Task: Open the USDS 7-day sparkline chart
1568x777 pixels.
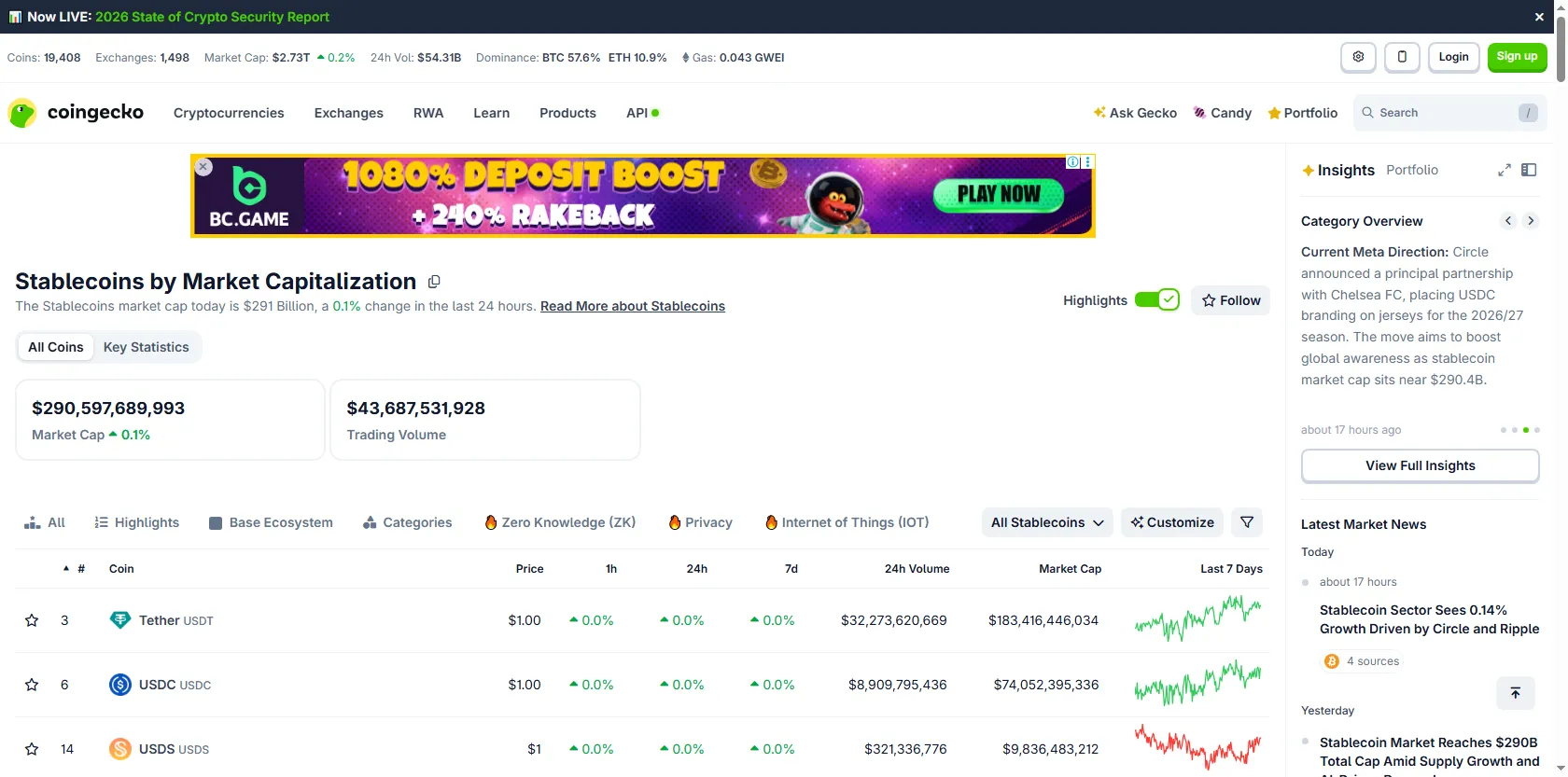Action: tap(1198, 748)
